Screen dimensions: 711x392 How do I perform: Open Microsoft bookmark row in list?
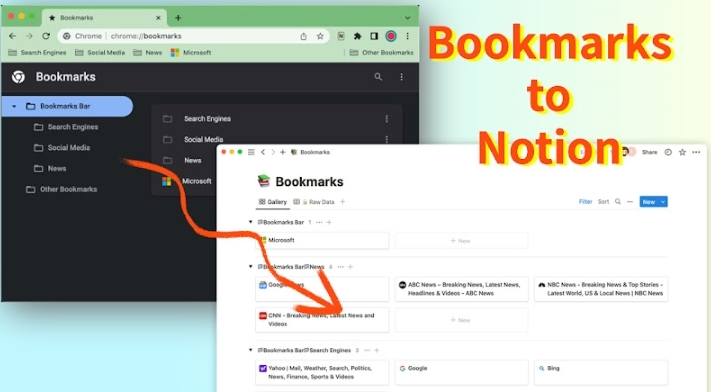186,181
